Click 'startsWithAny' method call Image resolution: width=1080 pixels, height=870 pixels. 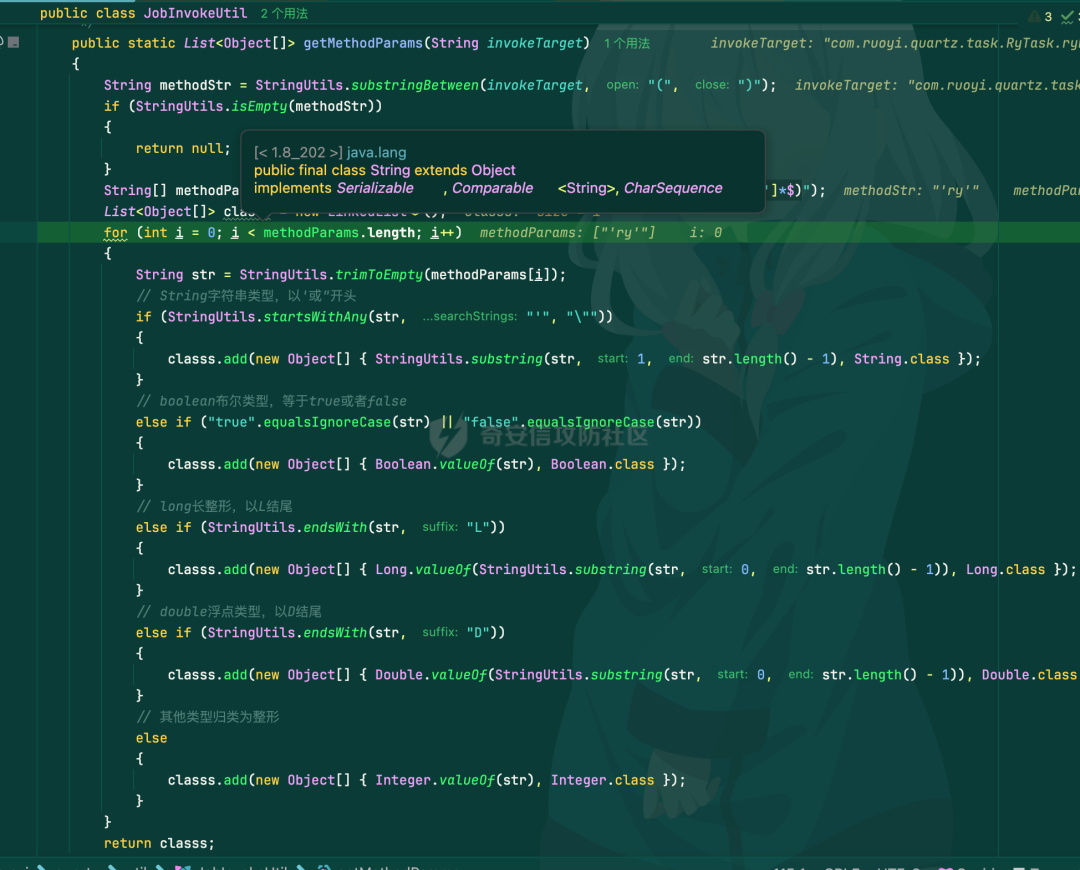(x=315, y=317)
